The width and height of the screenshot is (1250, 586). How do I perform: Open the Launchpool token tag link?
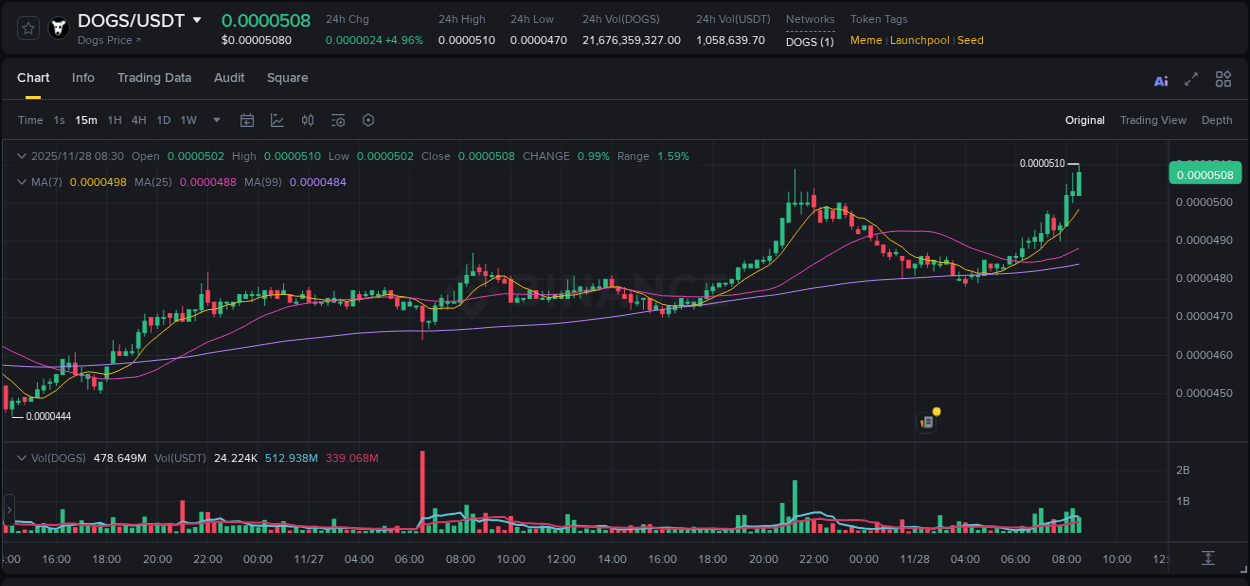pyautogui.click(x=921, y=40)
